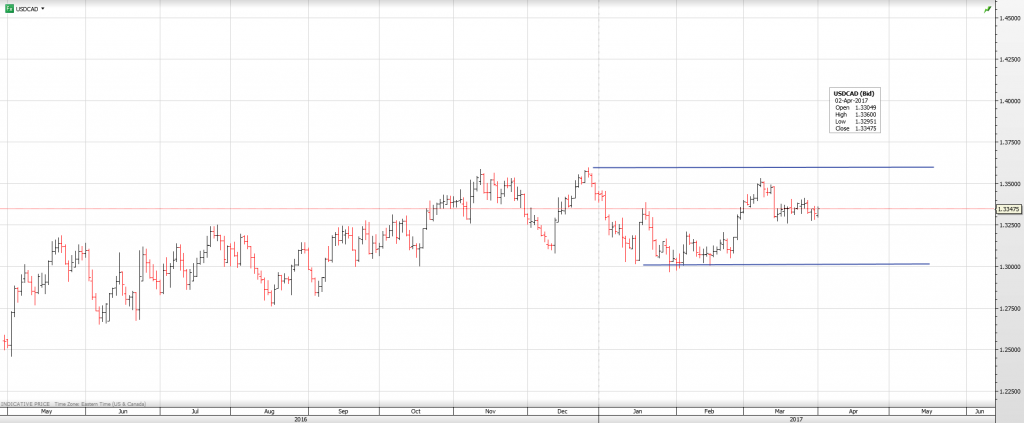Click the 1.45000 price axis level
The image size is (1024, 423).
1007,18
